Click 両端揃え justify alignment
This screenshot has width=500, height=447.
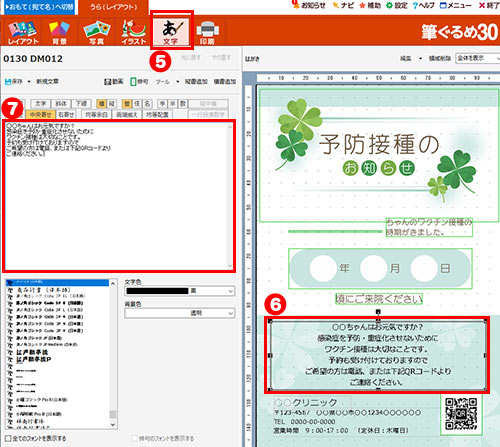coord(127,114)
